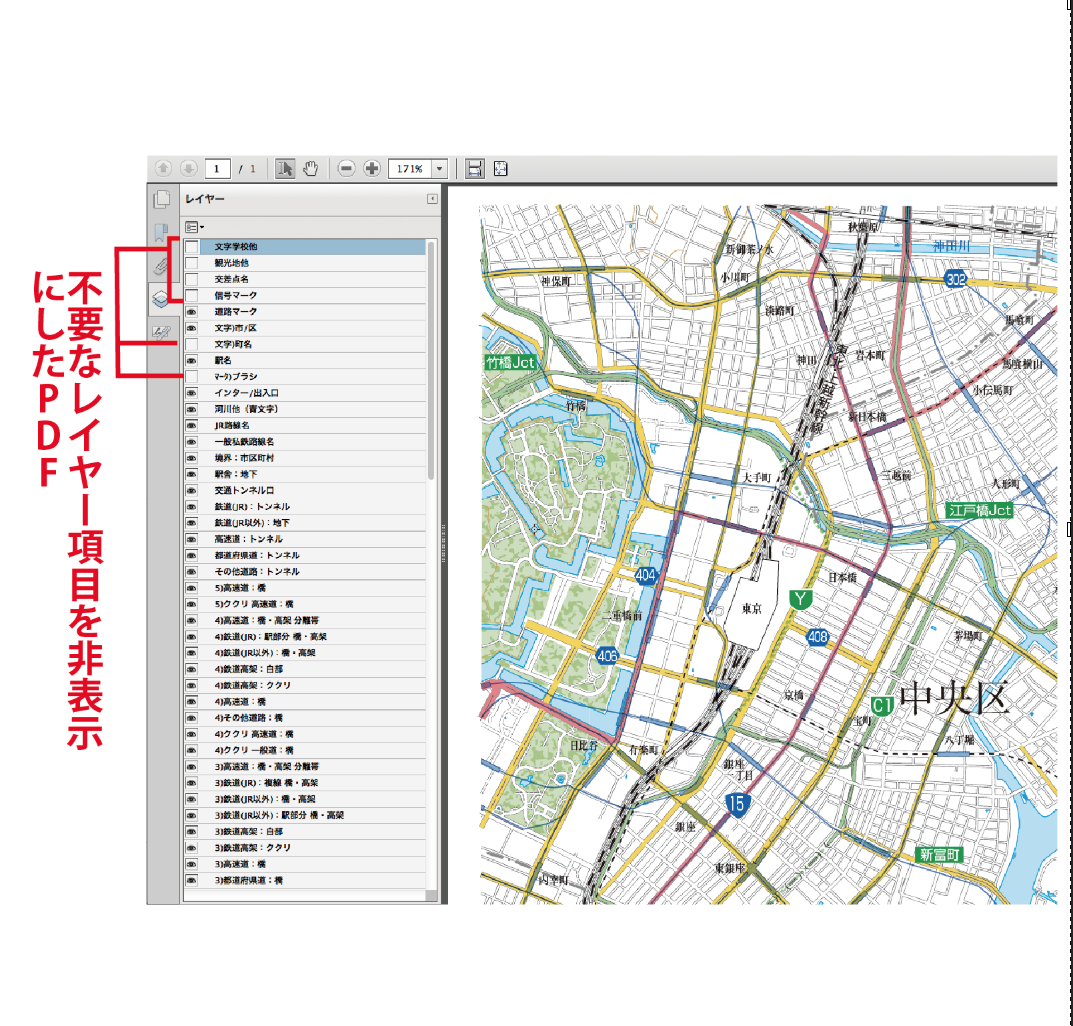This screenshot has height=1026, width=1073.
Task: Click the 新富町 green label on map
Action: pos(940,855)
